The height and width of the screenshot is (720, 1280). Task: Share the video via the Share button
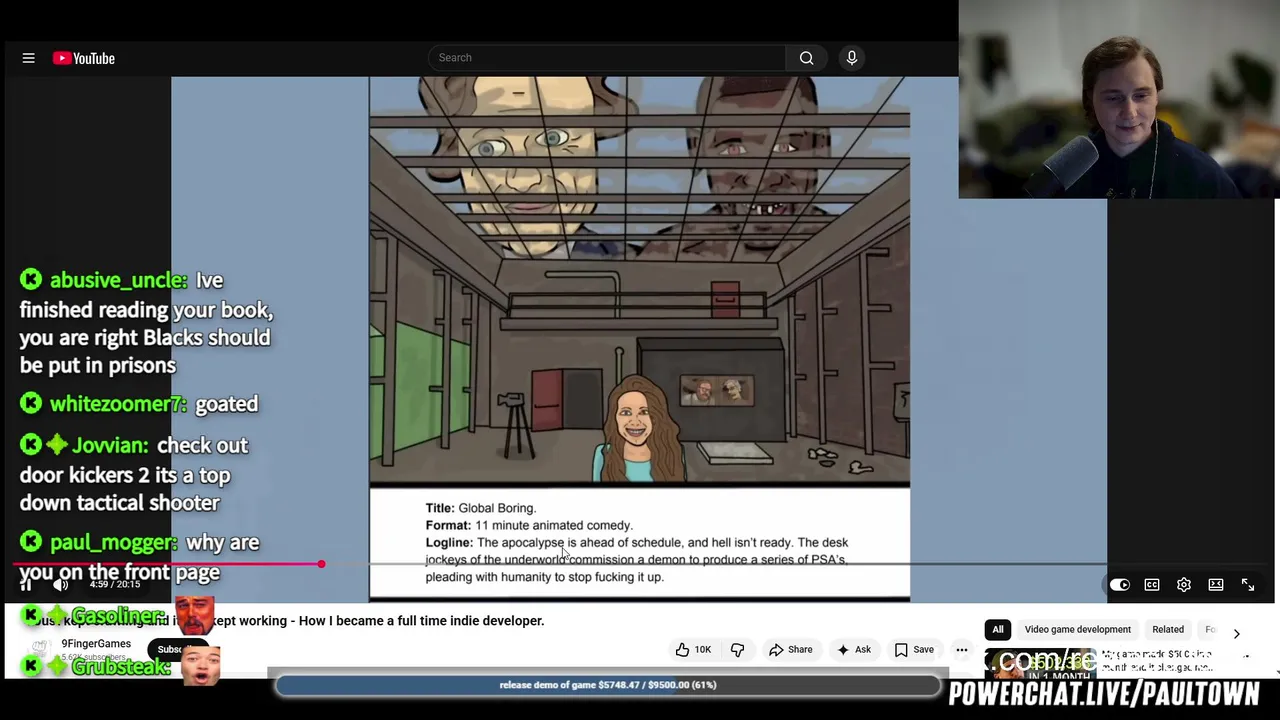click(x=791, y=649)
